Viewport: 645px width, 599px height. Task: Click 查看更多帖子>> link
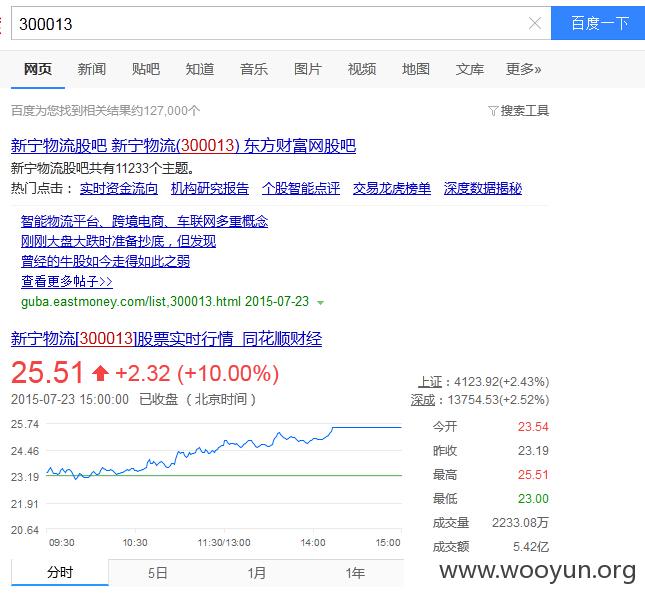point(67,281)
